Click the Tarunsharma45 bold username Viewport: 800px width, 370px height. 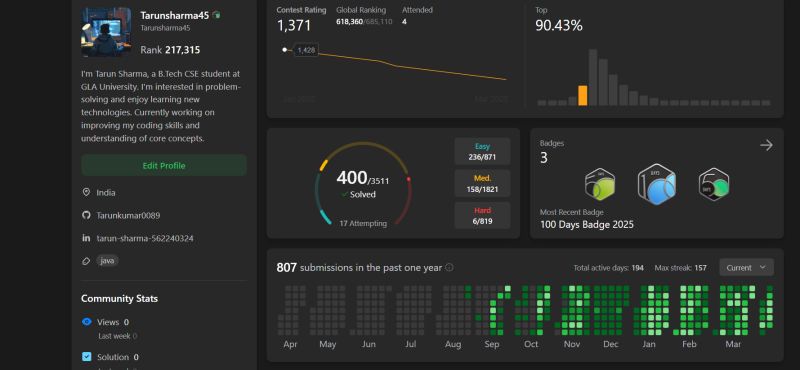(174, 15)
